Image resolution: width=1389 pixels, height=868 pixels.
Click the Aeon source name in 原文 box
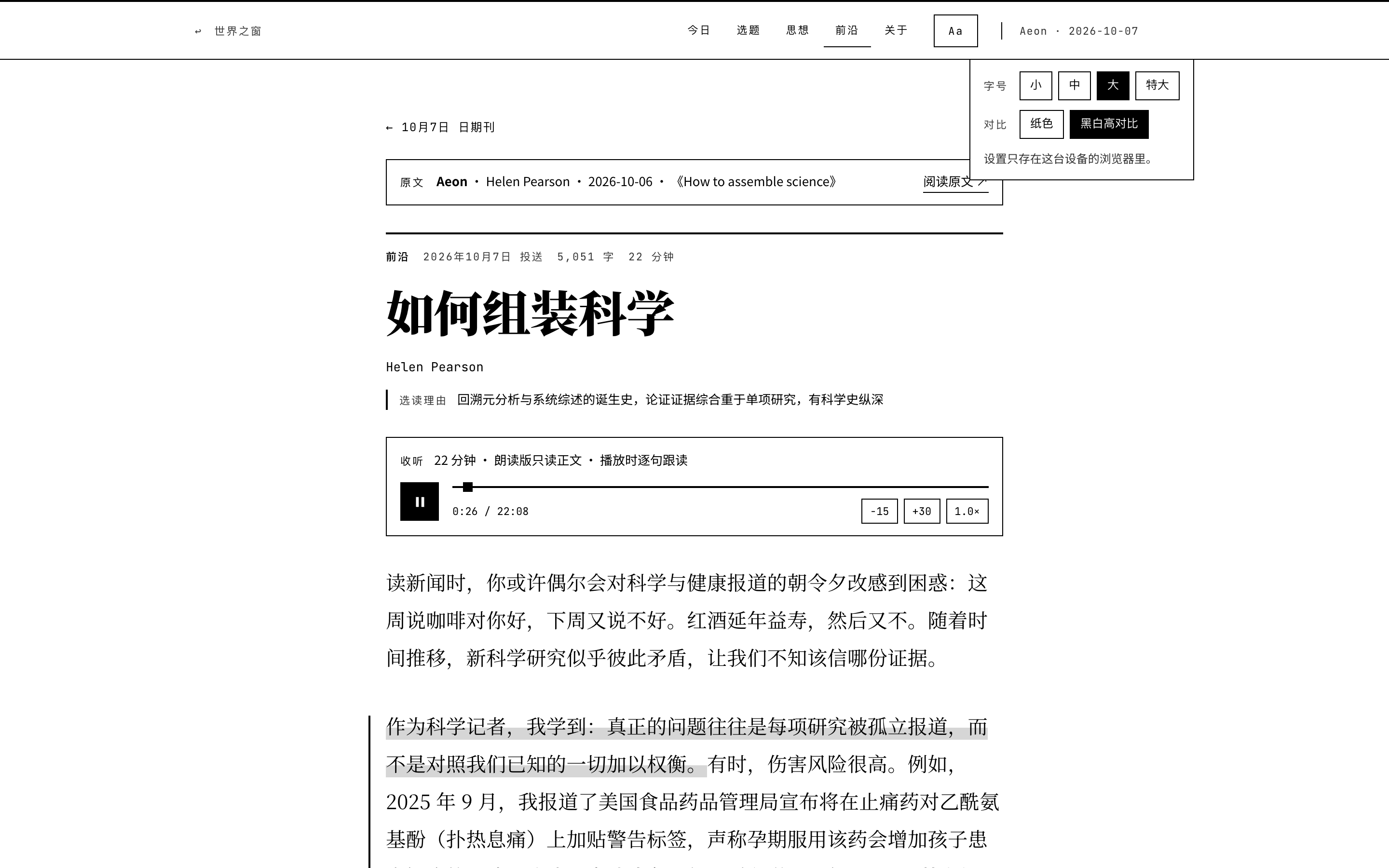pyautogui.click(x=452, y=182)
